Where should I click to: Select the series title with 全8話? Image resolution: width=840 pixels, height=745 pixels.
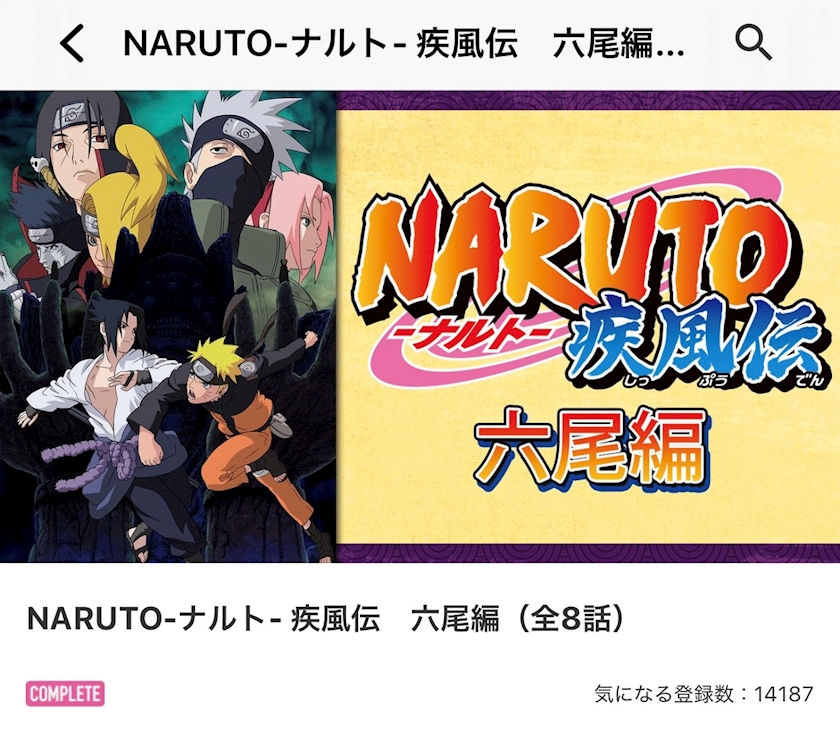point(326,619)
